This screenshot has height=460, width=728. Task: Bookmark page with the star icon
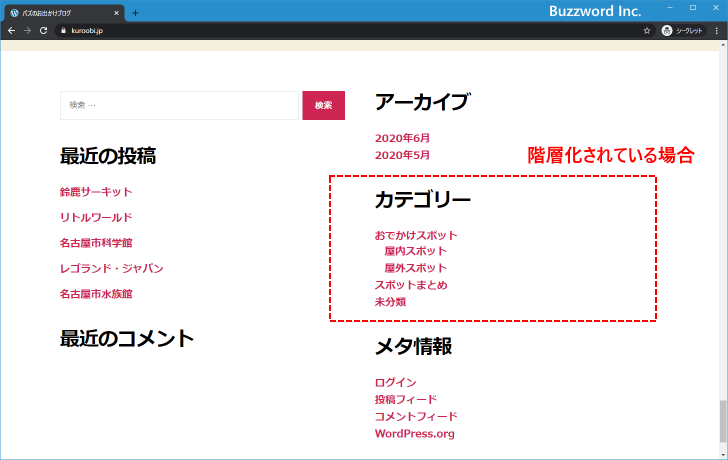[x=647, y=31]
